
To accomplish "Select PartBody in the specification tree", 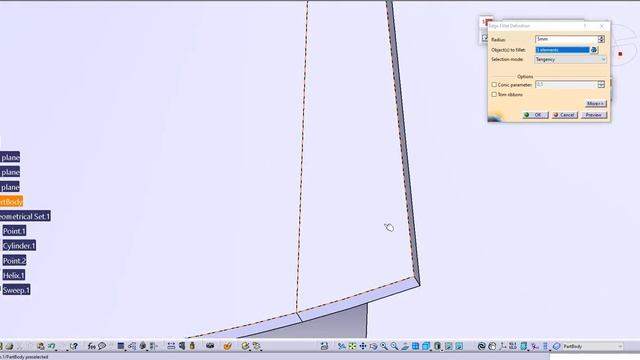I will [x=11, y=202].
